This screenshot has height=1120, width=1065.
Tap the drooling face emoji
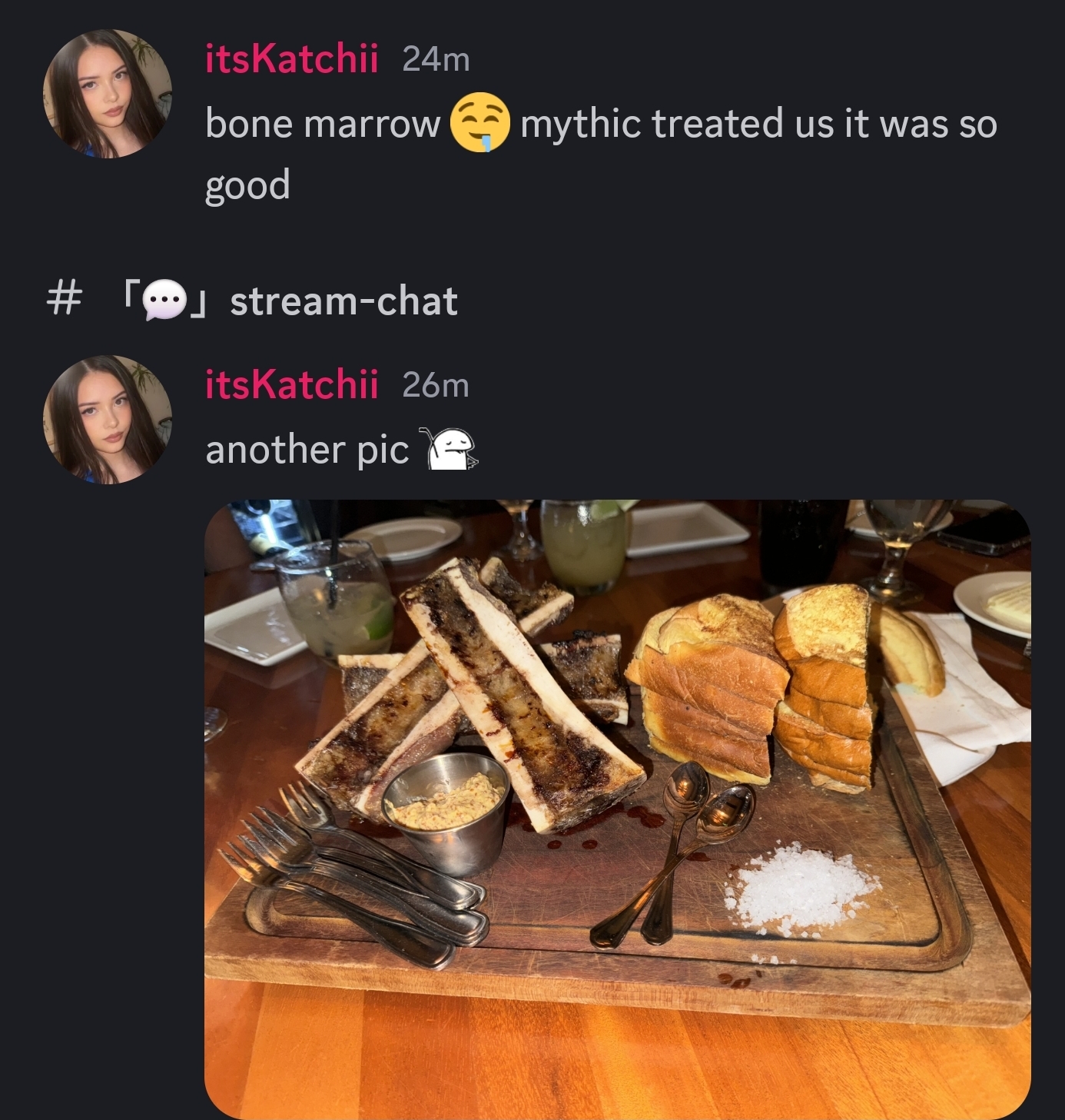[x=479, y=123]
